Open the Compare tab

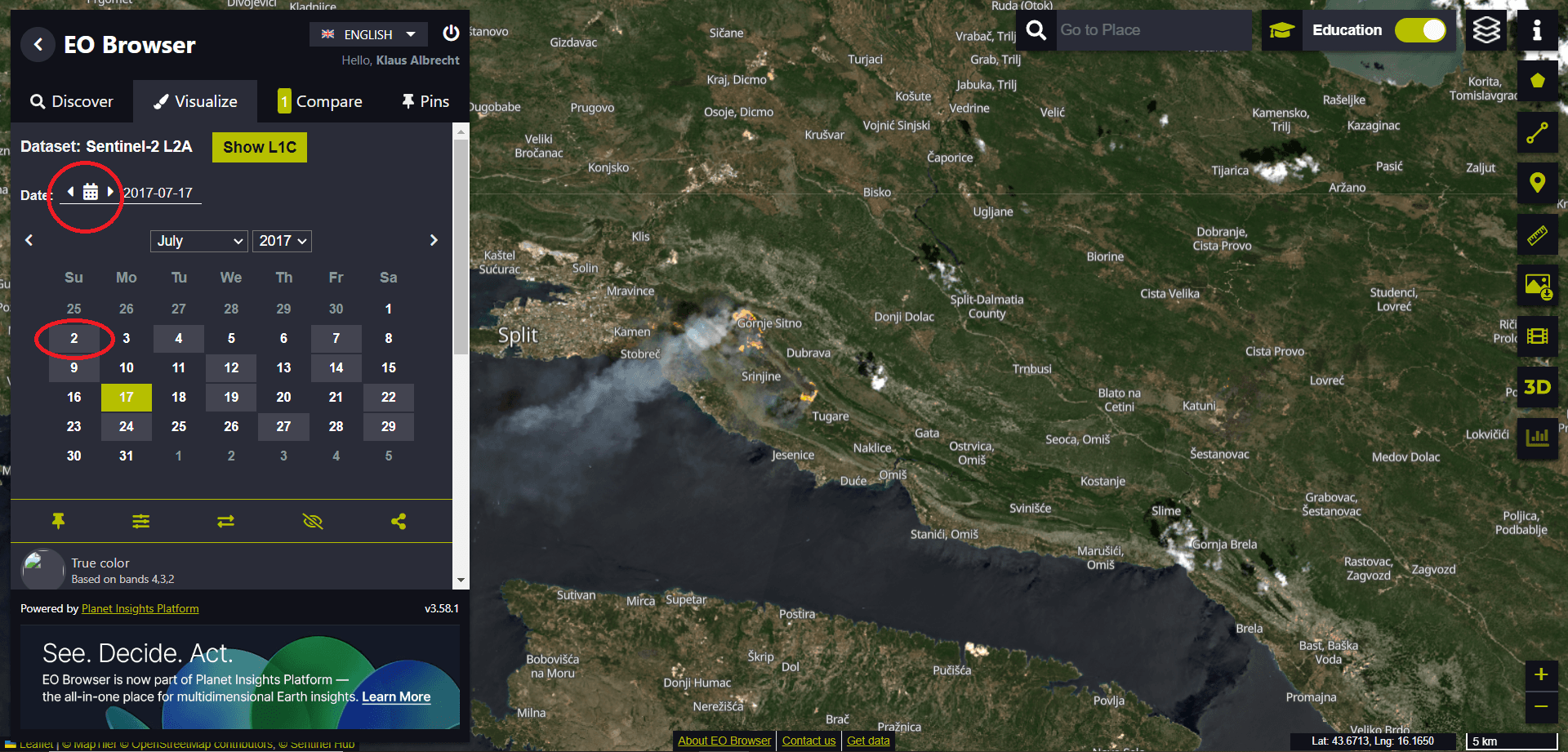coord(320,101)
